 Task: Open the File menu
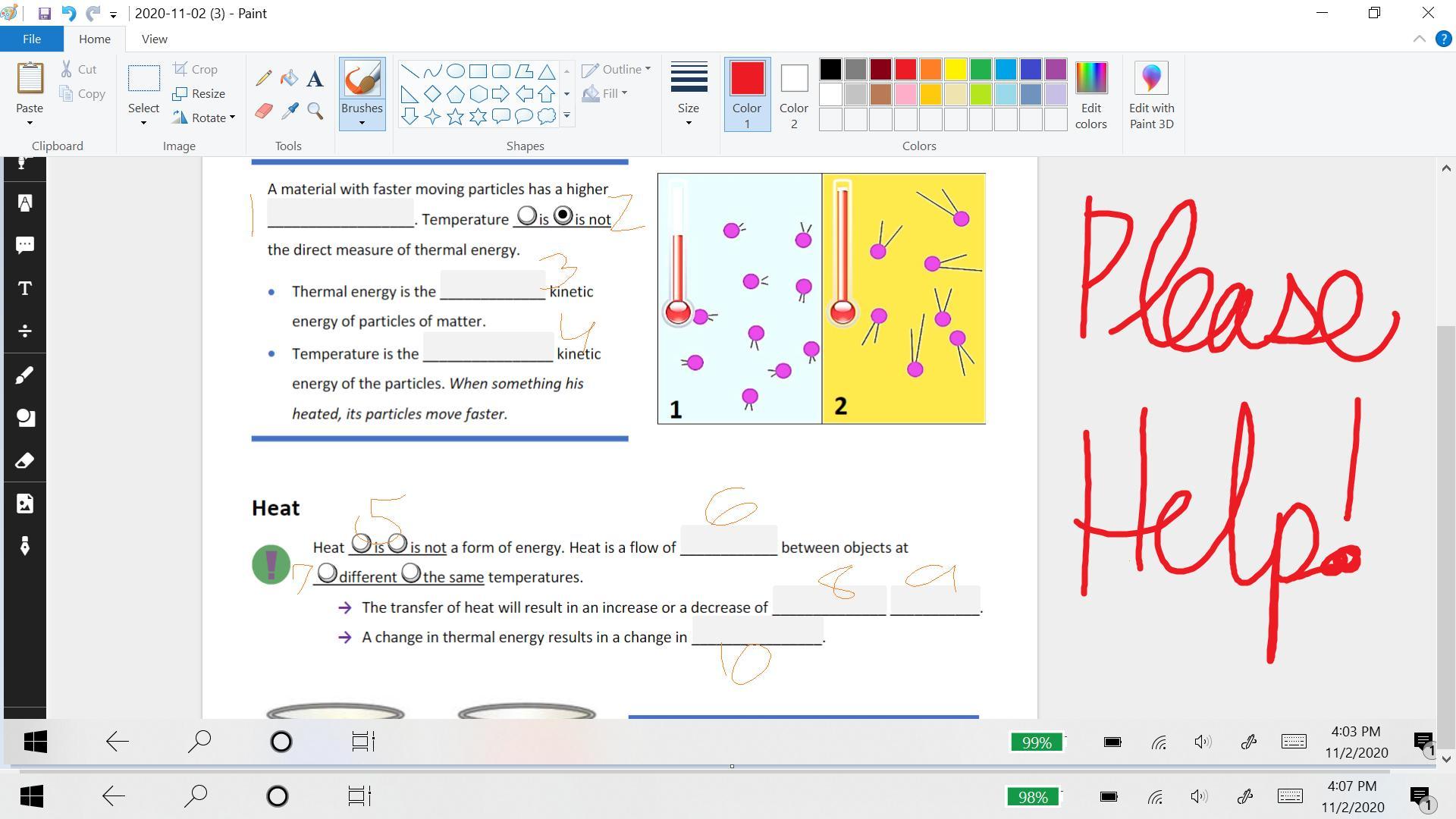pos(32,39)
